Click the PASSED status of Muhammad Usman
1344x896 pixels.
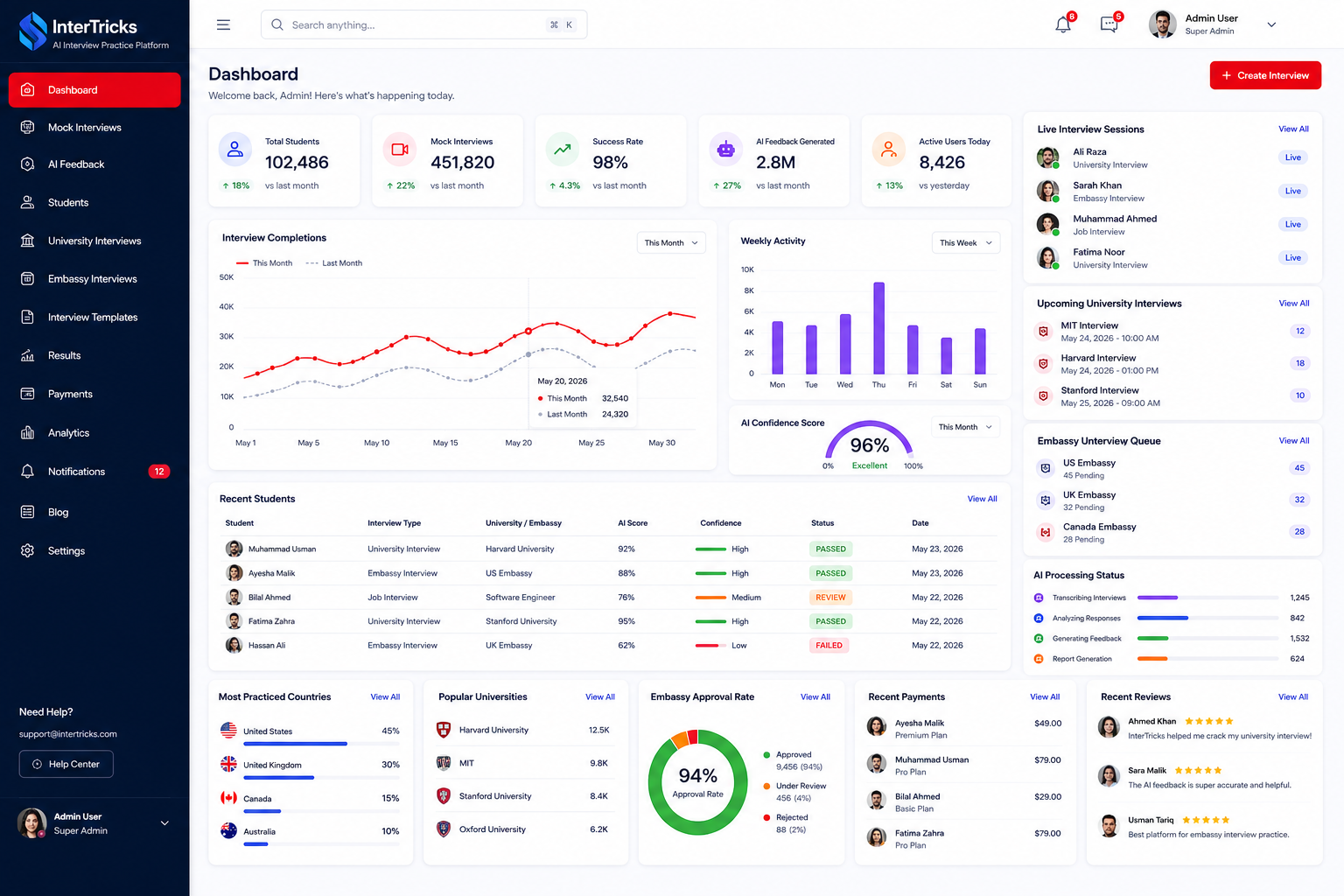pos(830,549)
